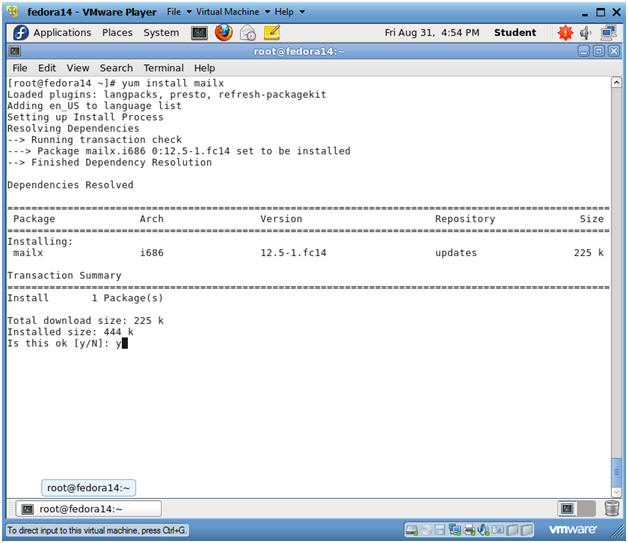Click mailx package name in table
Screen dimensions: 628x543
[28, 253]
